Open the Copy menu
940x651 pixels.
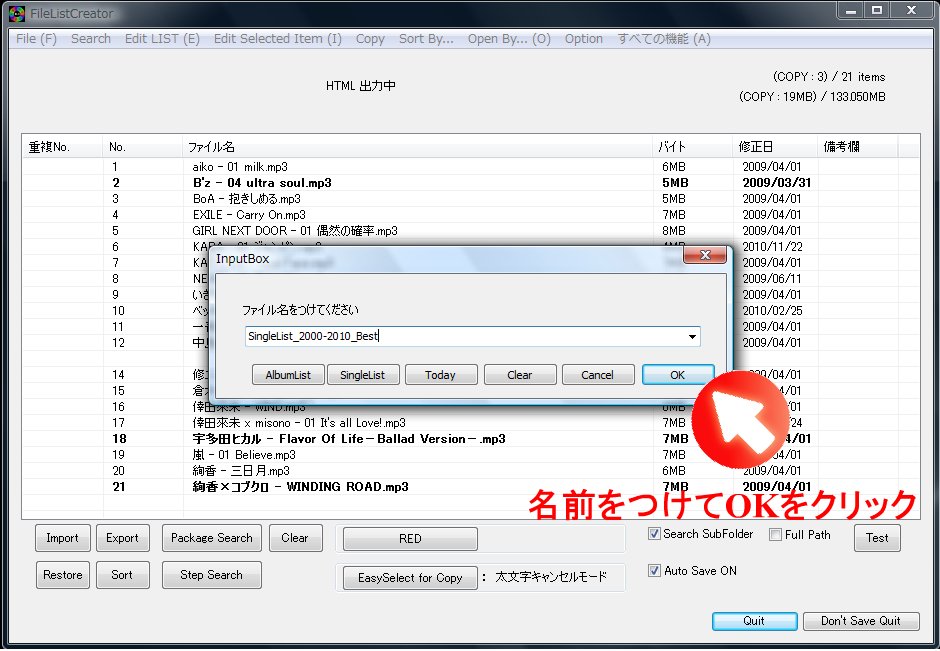point(369,38)
